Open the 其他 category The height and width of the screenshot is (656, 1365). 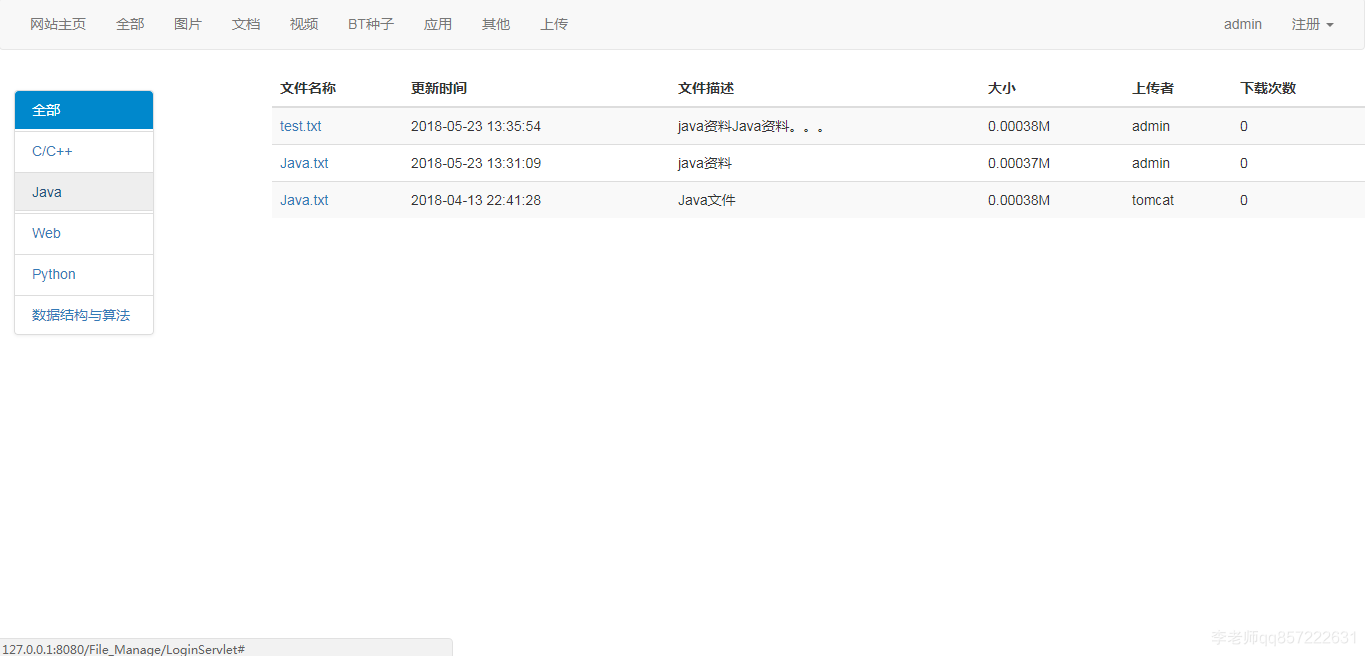coord(495,24)
